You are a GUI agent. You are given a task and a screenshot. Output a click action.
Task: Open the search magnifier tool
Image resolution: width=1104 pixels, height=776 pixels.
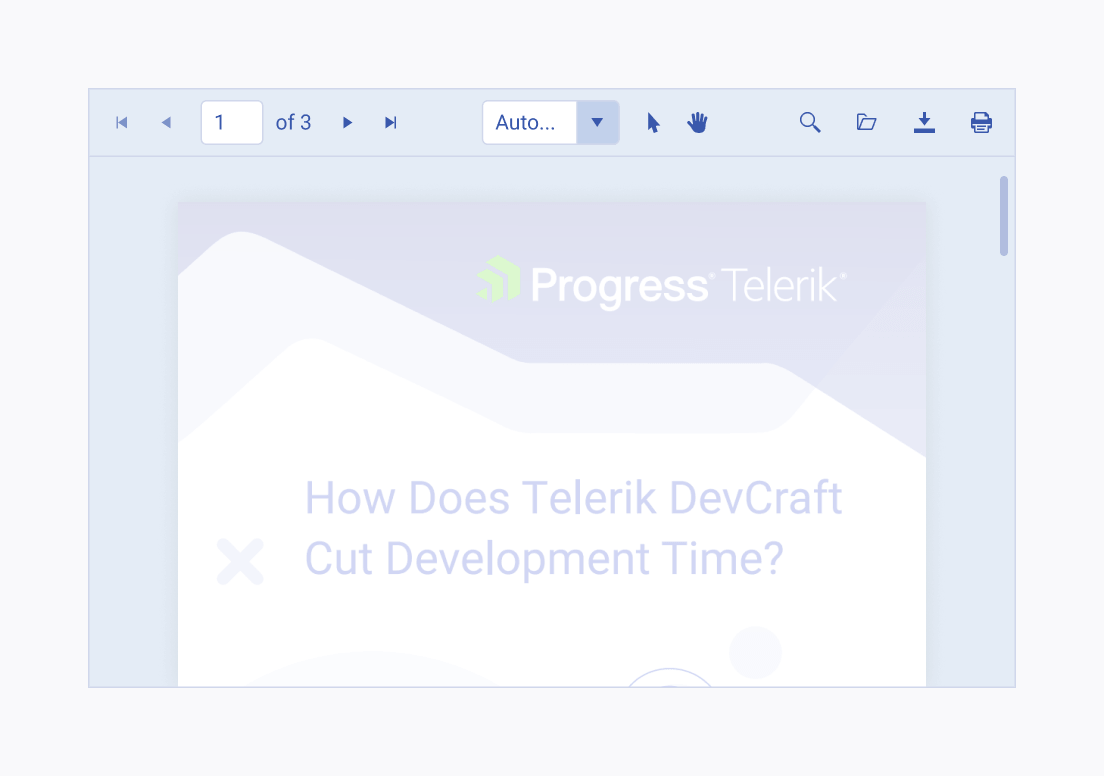click(810, 123)
